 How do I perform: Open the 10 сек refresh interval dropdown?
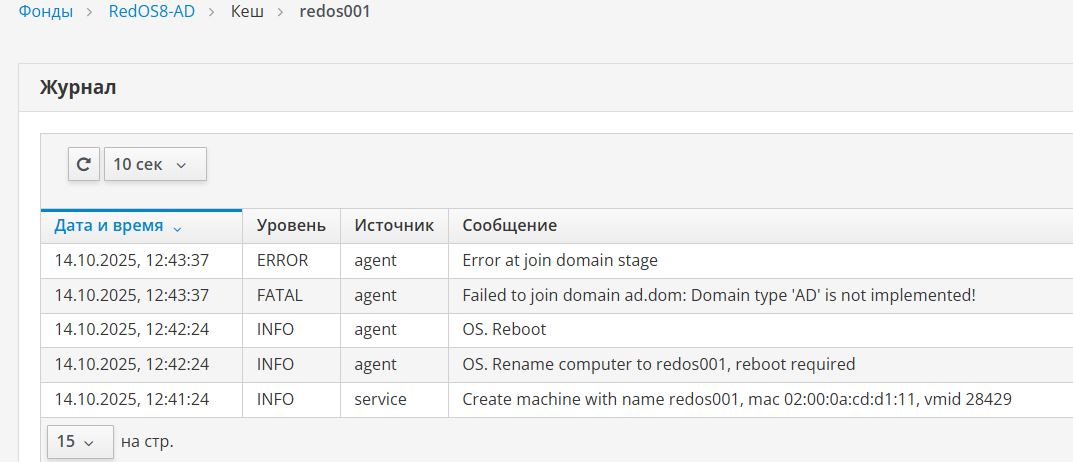click(x=155, y=164)
